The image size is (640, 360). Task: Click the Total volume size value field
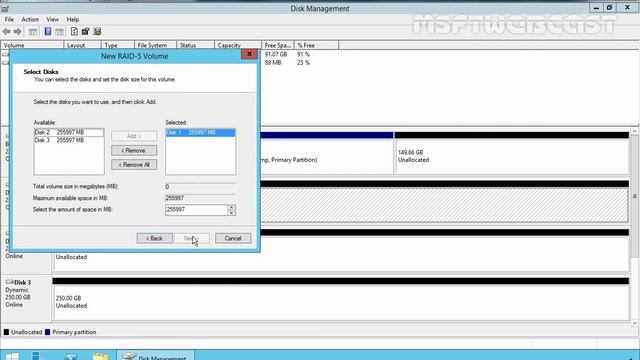pyautogui.click(x=200, y=187)
